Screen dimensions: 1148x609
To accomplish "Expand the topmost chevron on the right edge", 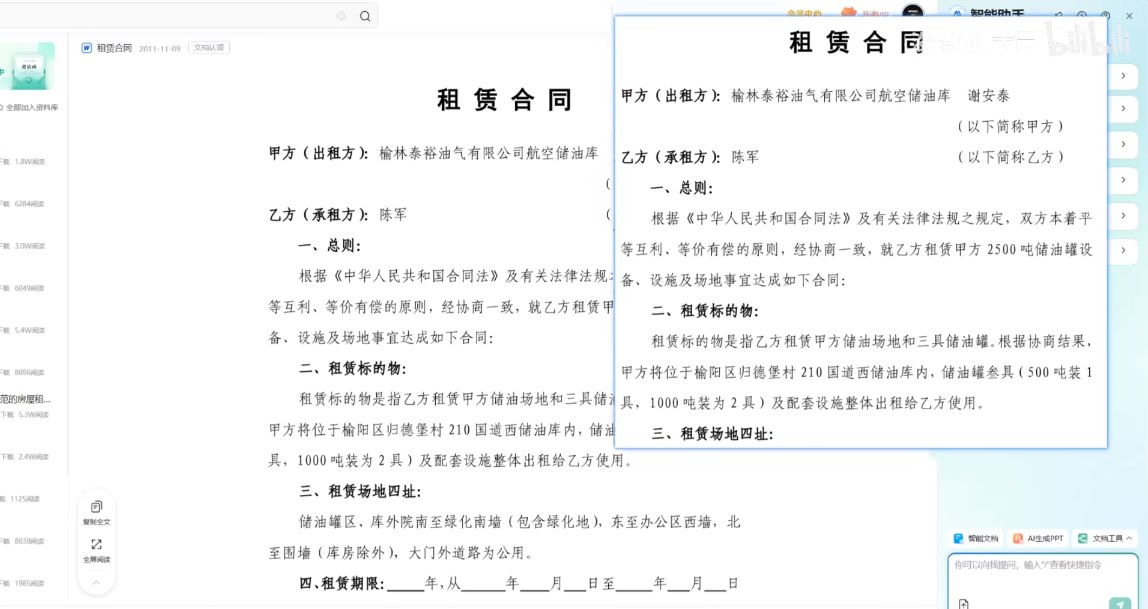I will pos(1123,75).
